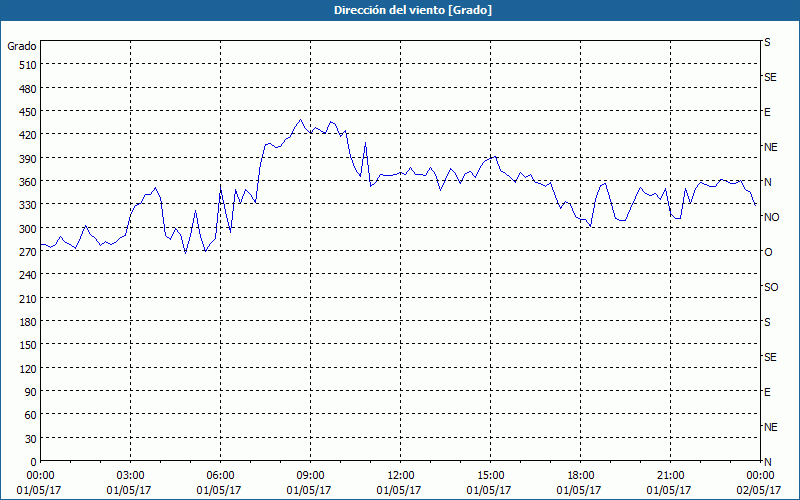This screenshot has height=500, width=800.
Task: Select the 30 y-axis value
Action: point(31,439)
